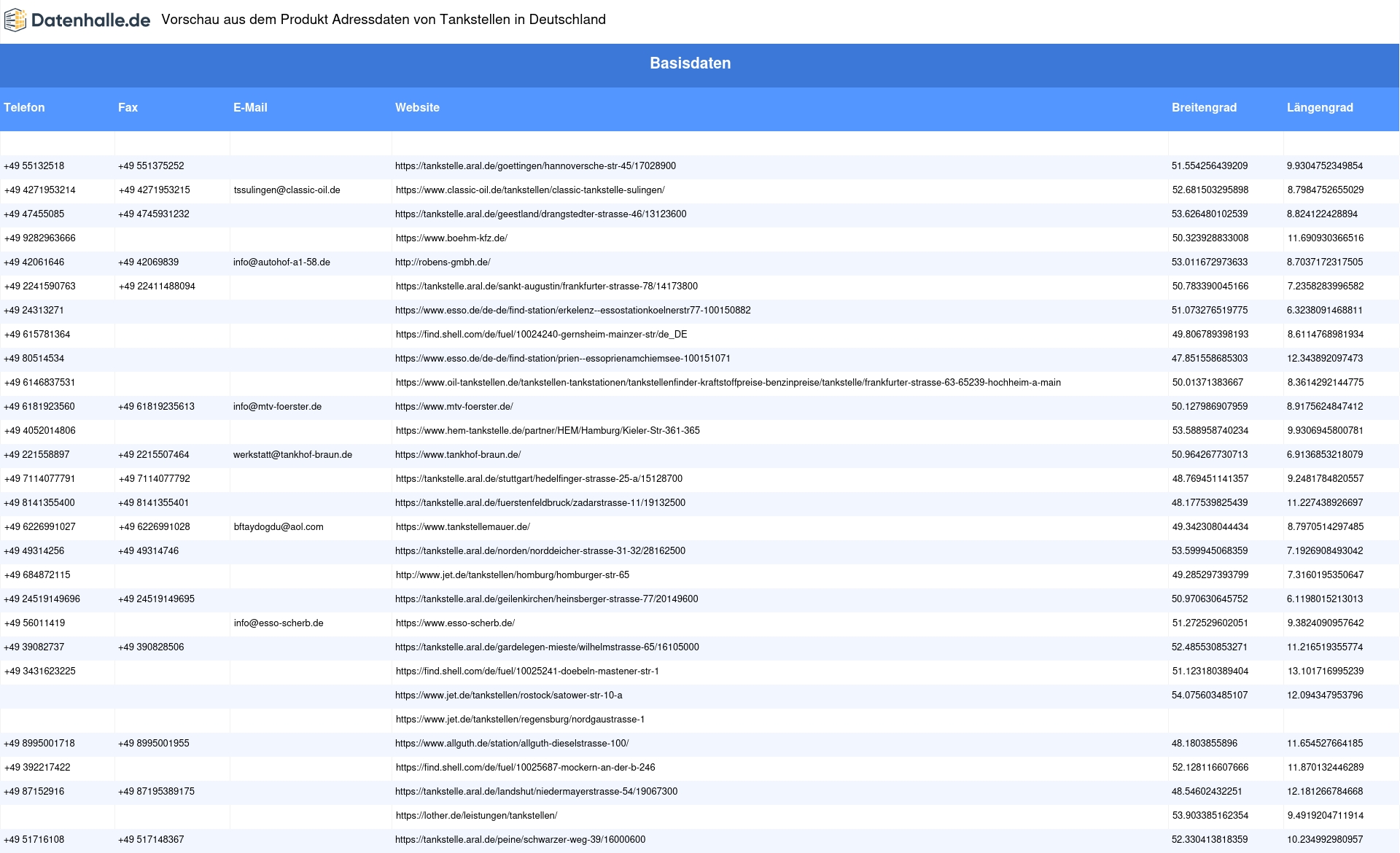Screen dimensions: 1400x853
Task: Open the lother.de Tankstellen link
Action: 476,816
